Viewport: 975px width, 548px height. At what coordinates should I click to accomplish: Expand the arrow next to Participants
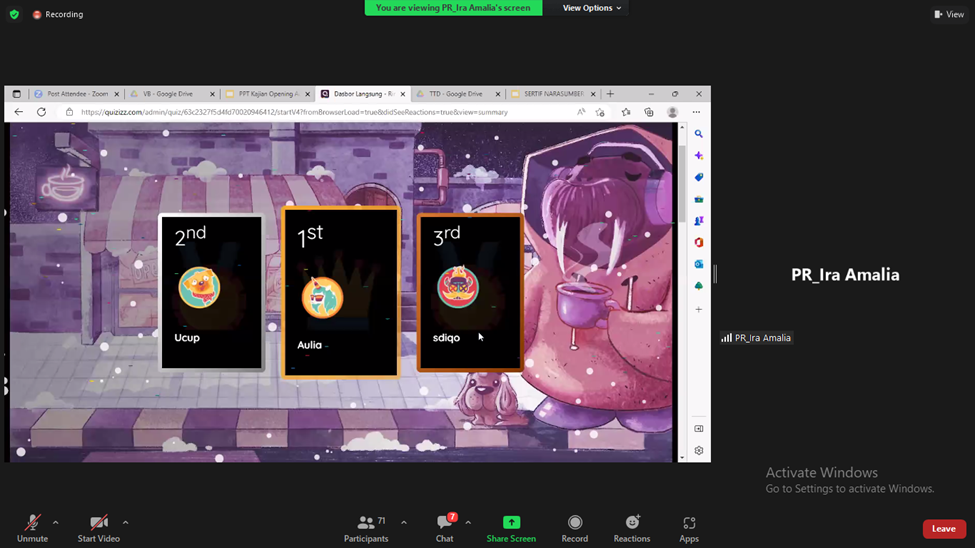(404, 522)
